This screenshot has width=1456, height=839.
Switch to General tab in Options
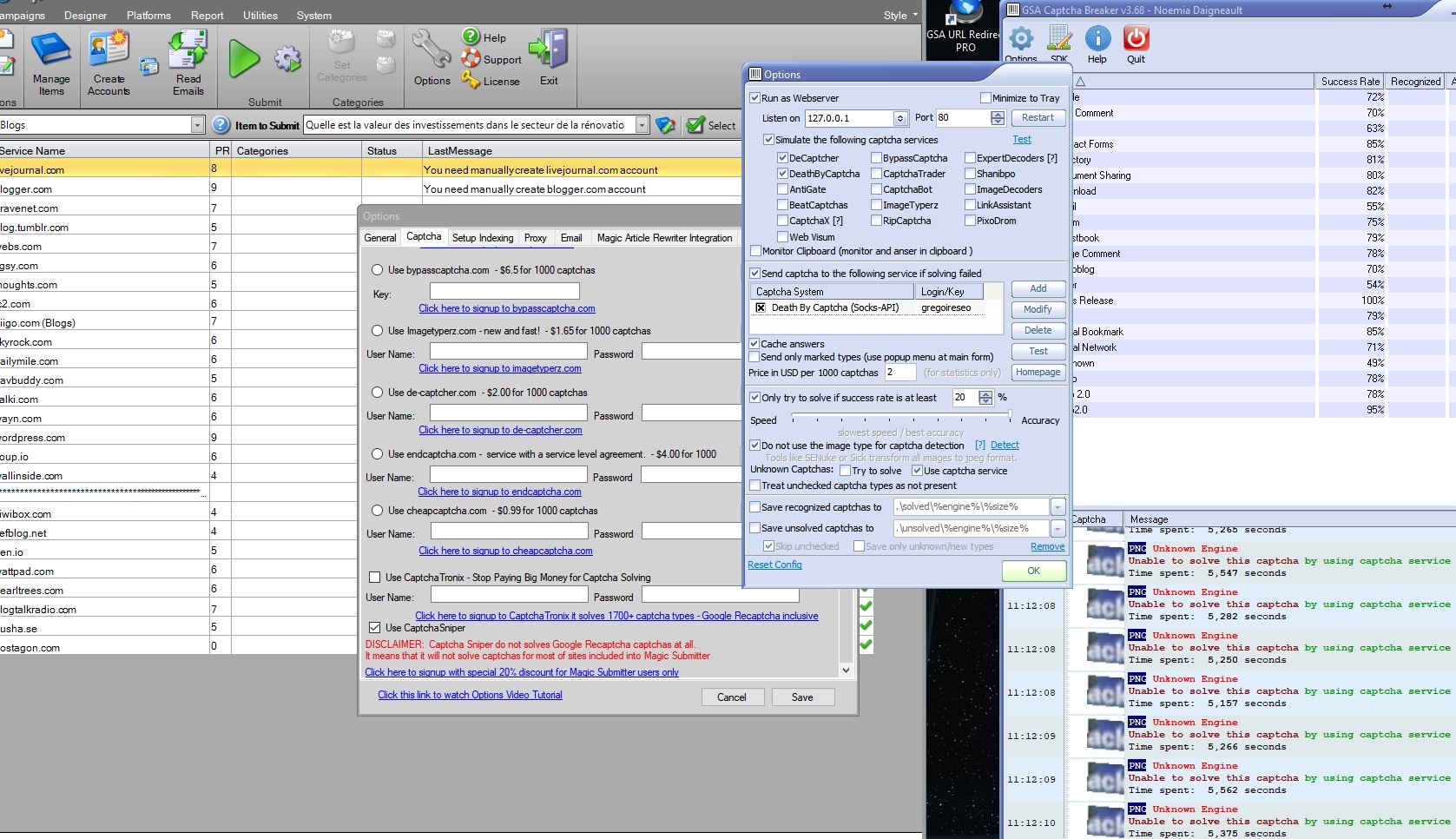click(x=380, y=238)
